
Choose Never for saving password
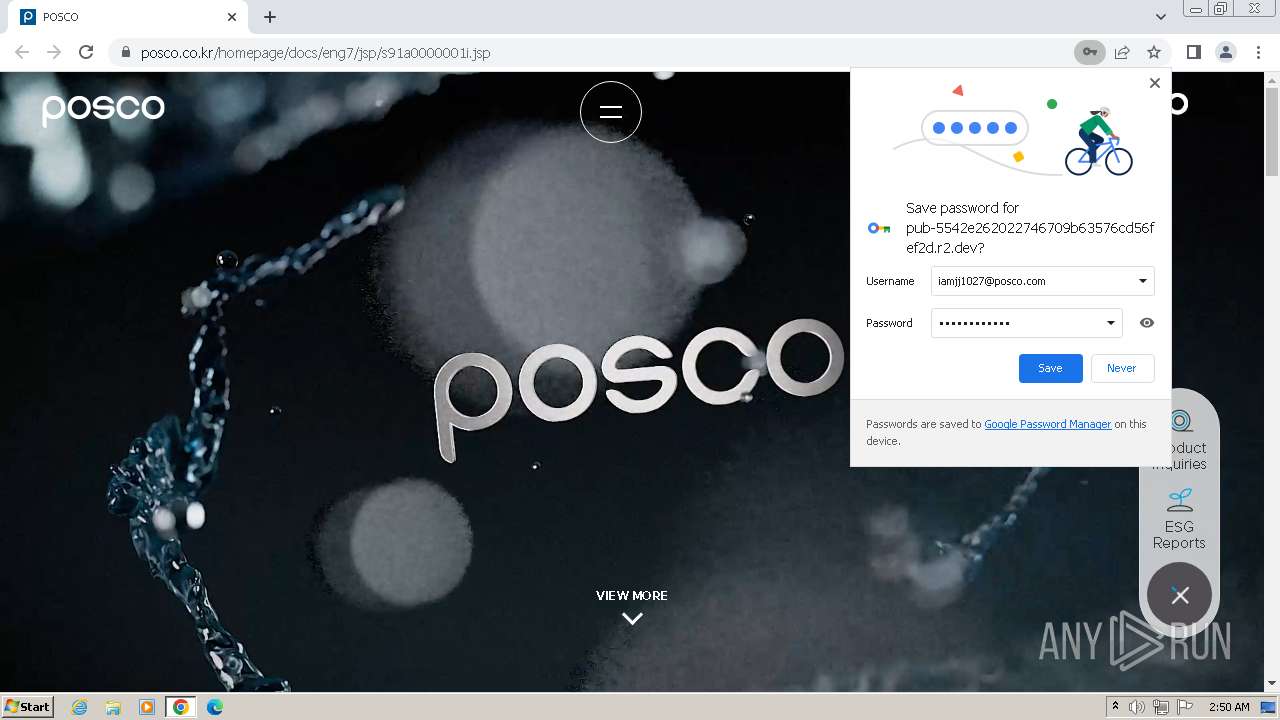[x=1121, y=368]
